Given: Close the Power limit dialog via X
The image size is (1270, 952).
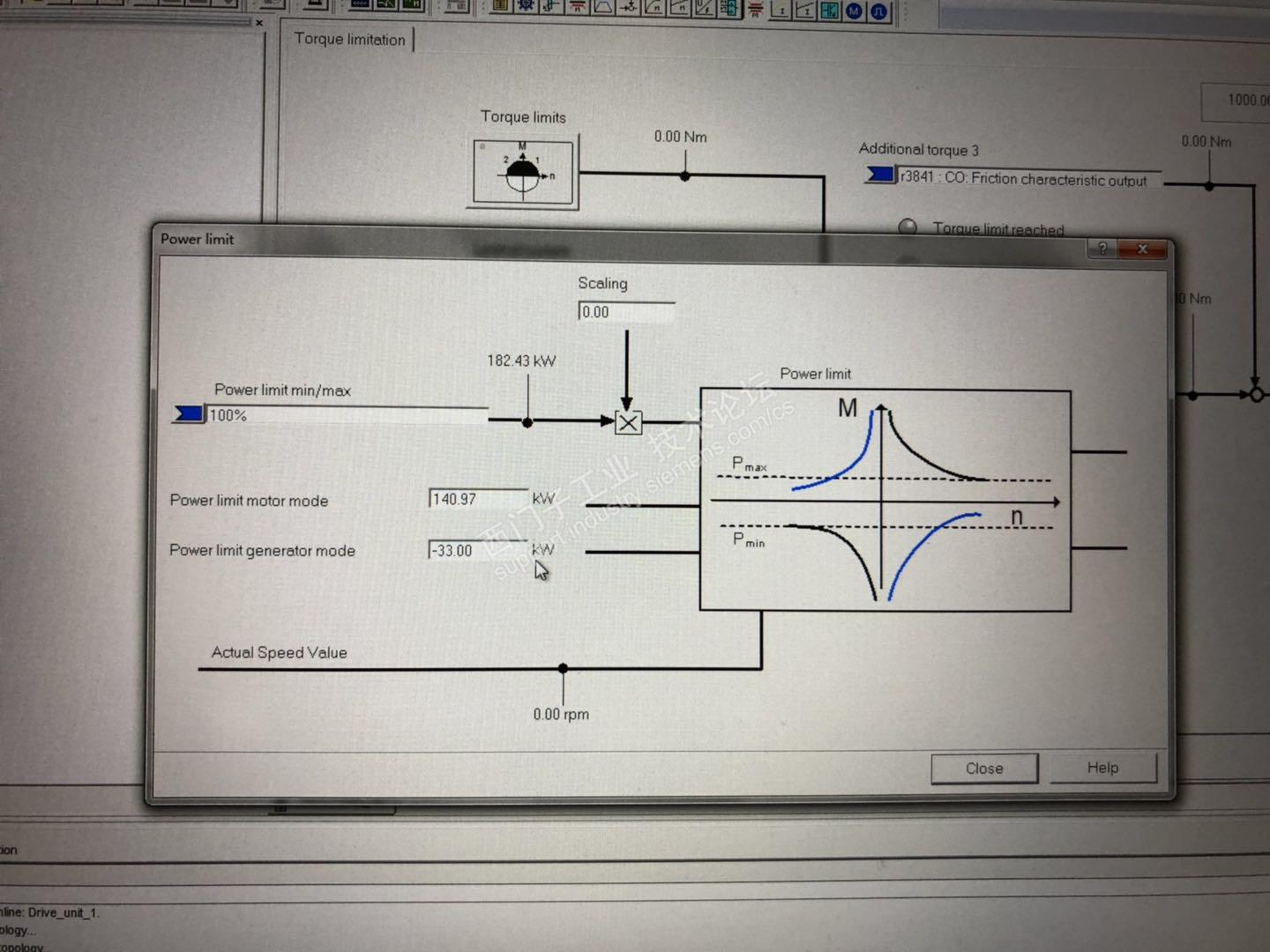Looking at the screenshot, I should (1143, 249).
